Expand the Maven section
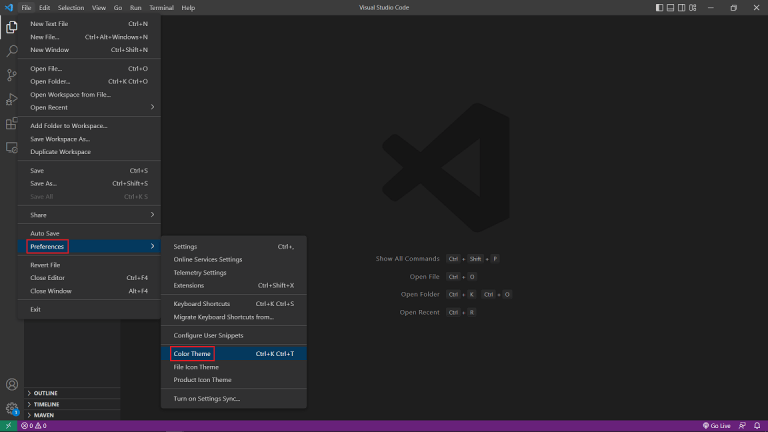Viewport: 768px width, 432px height. click(44, 415)
